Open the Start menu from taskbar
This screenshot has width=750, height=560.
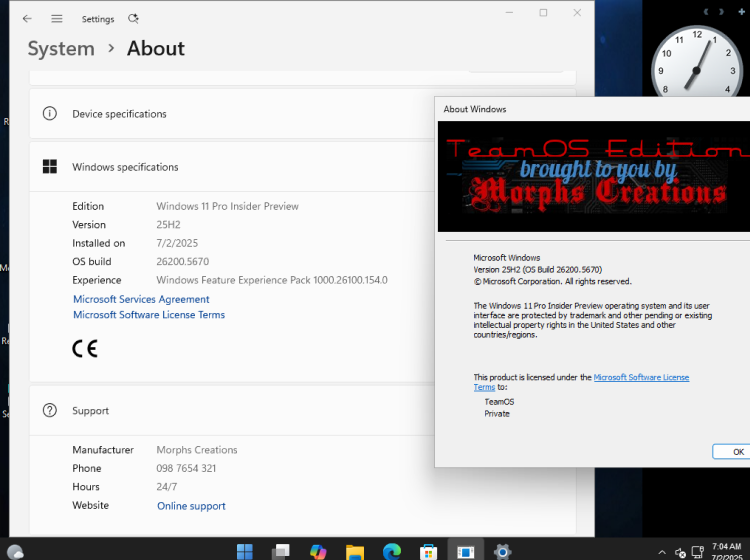click(245, 551)
